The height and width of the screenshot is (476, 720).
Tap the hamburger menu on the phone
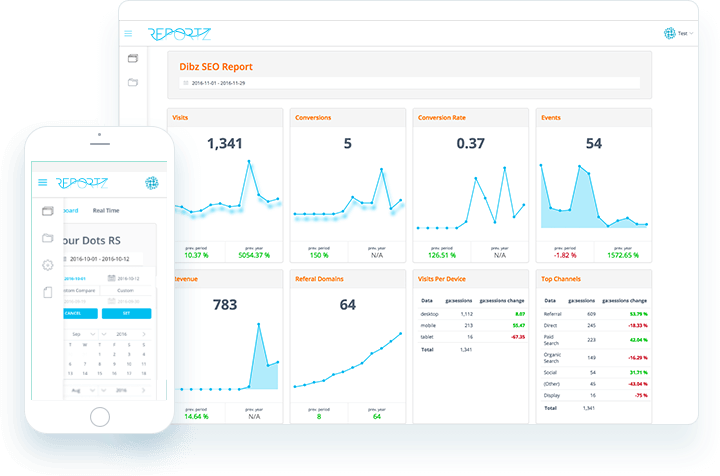tap(42, 182)
